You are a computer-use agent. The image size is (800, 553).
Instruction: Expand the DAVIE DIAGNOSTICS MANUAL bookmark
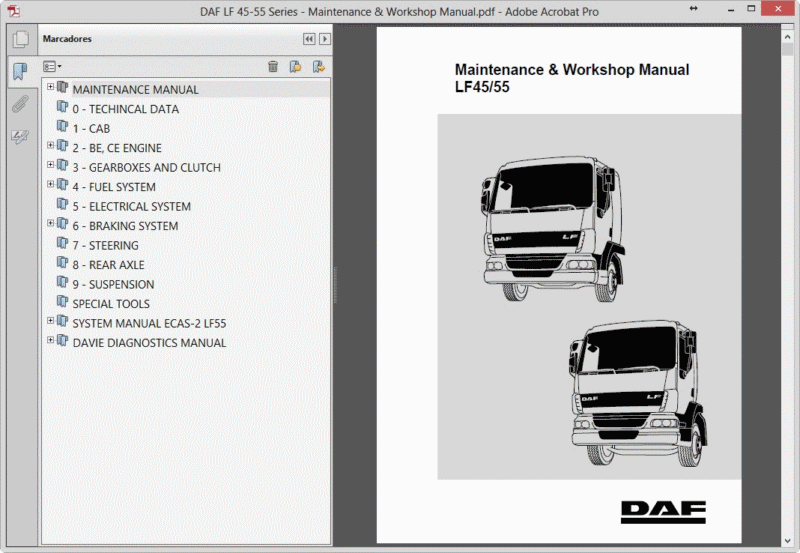click(x=51, y=340)
